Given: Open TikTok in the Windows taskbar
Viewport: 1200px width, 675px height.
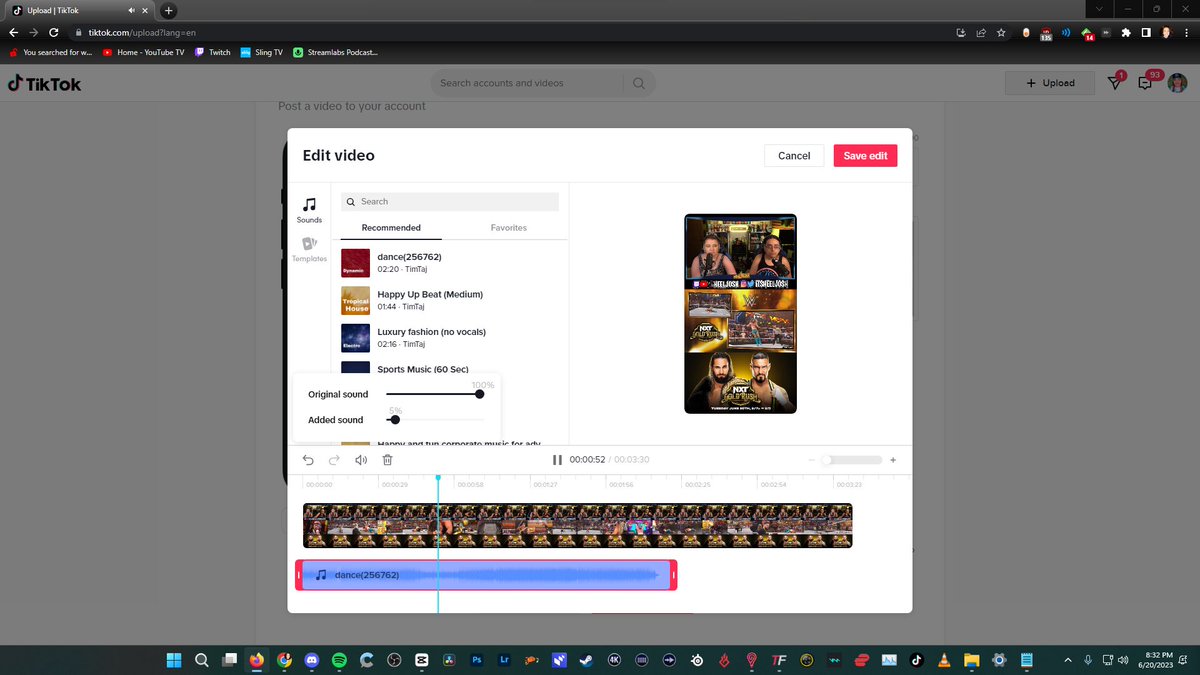Looking at the screenshot, I should tap(917, 660).
